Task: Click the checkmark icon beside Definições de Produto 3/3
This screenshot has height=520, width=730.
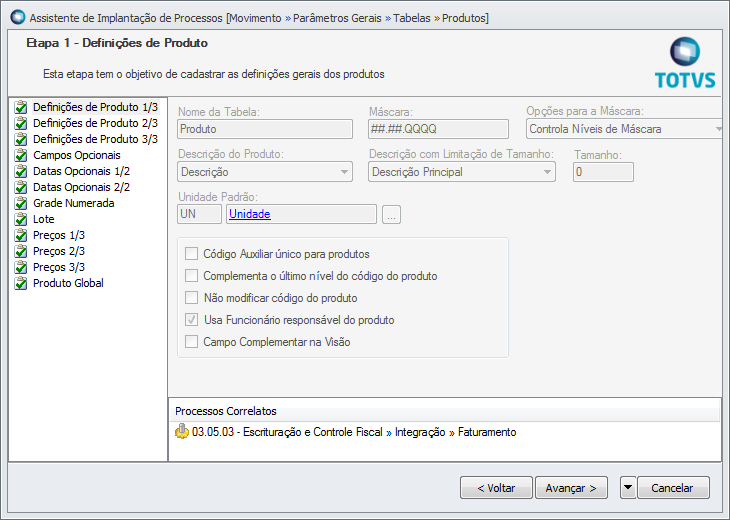Action: 21,139
